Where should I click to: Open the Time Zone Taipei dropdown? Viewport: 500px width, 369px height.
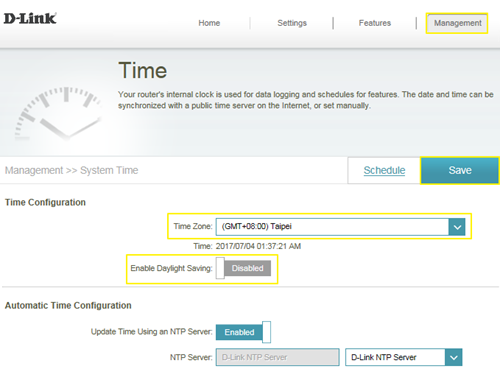pyautogui.click(x=340, y=227)
